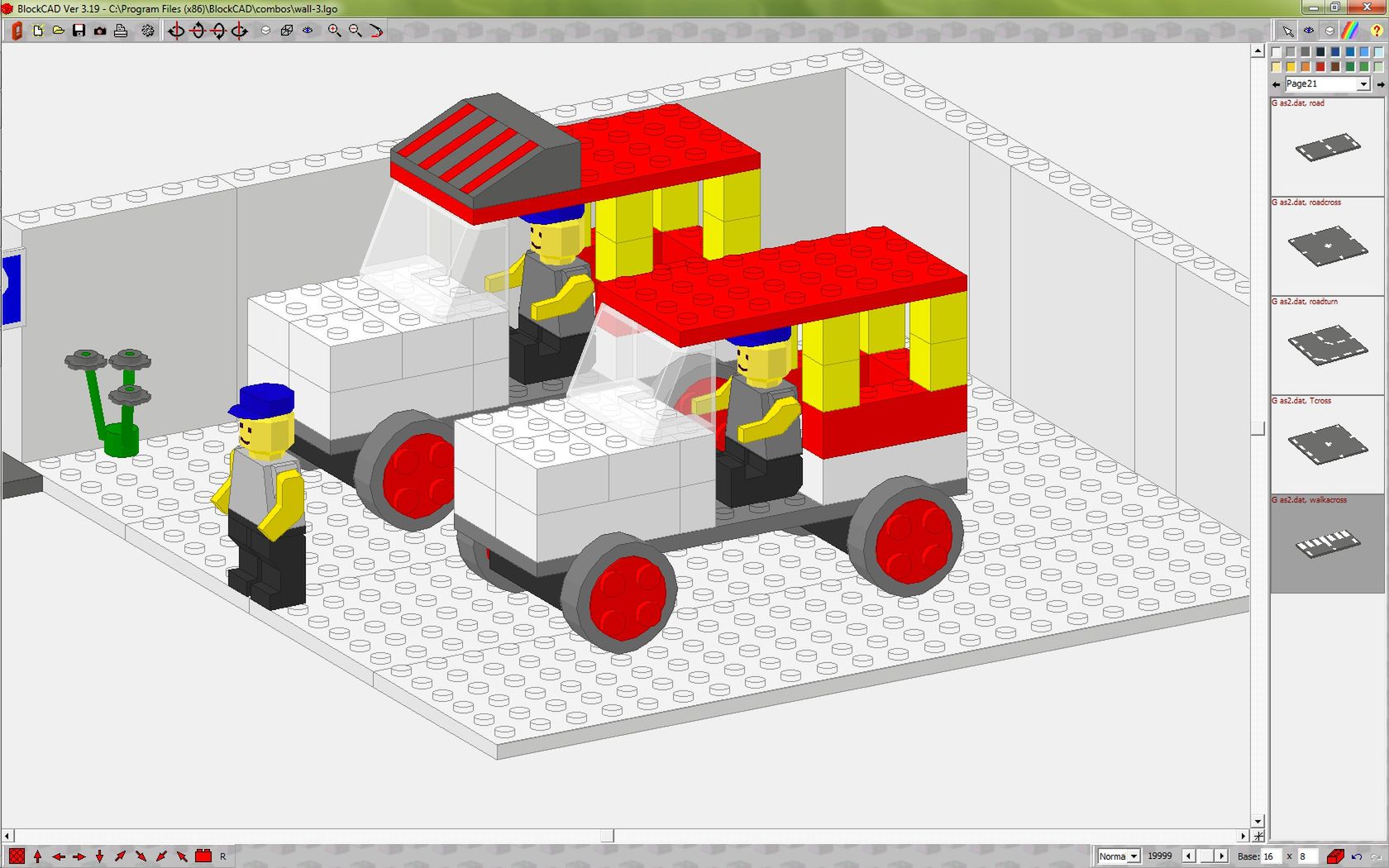Select the roadcross part in the sidebar
The width and height of the screenshot is (1389, 868).
pos(1326,246)
